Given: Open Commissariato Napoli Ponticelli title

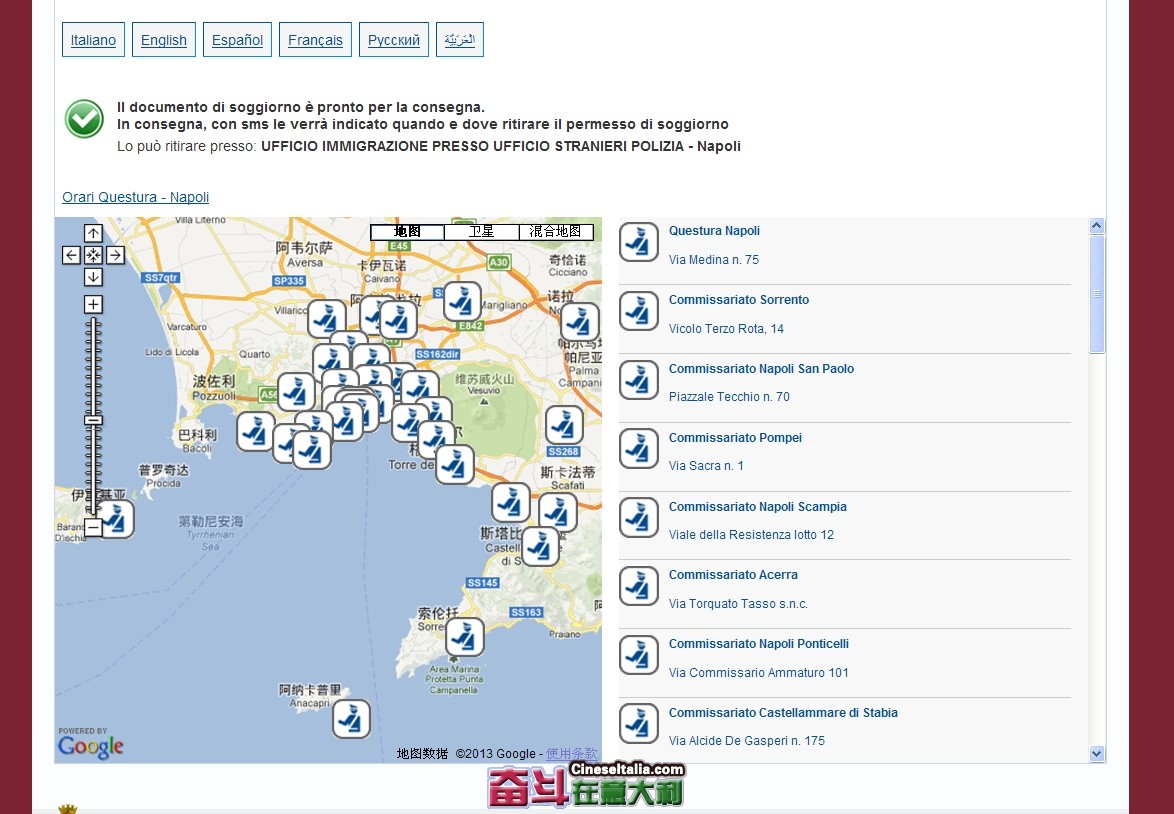Looking at the screenshot, I should tap(758, 643).
